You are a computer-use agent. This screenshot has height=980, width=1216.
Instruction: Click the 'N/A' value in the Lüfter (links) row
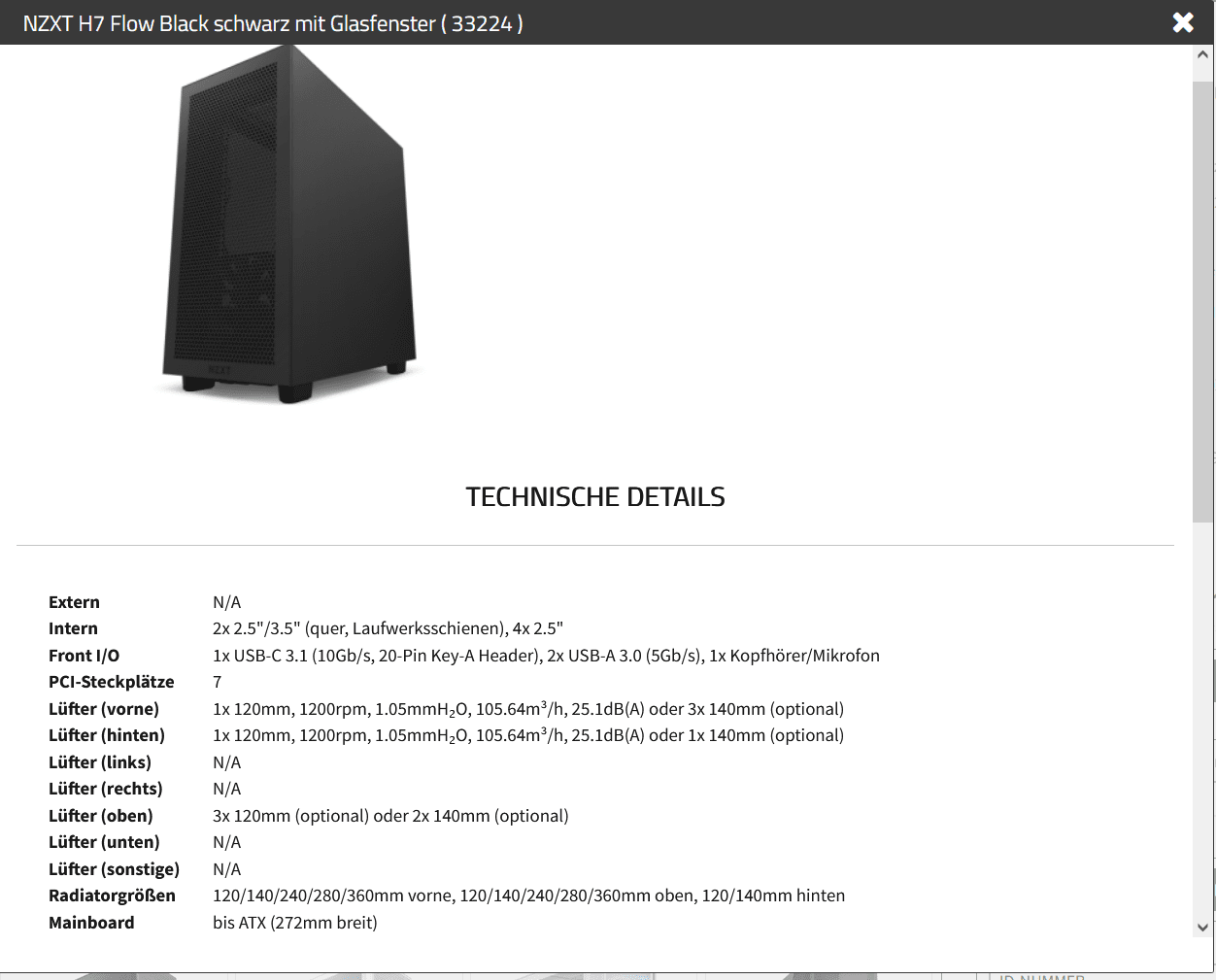(x=226, y=762)
